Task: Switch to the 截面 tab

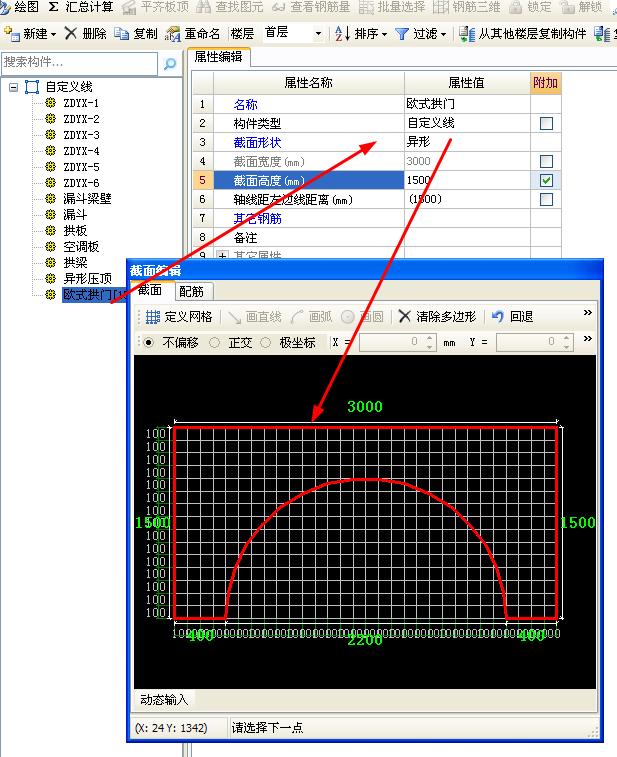Action: [150, 290]
